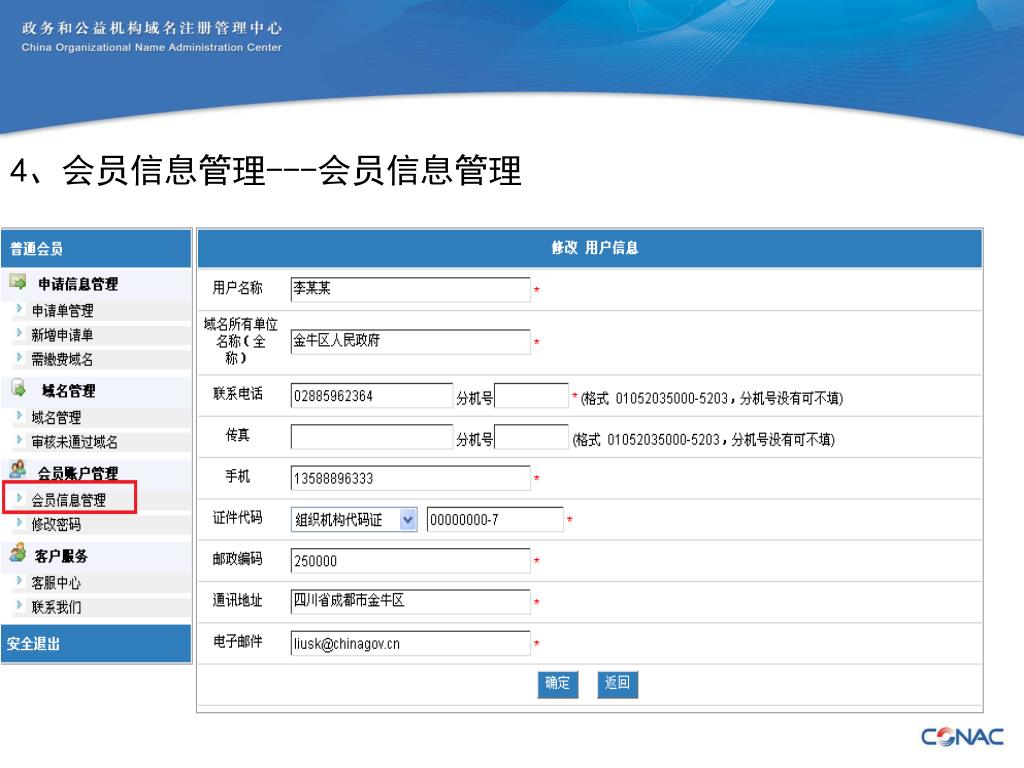Click the arrow icon beside 新增申请单
The height and width of the screenshot is (768, 1024).
(x=20, y=334)
